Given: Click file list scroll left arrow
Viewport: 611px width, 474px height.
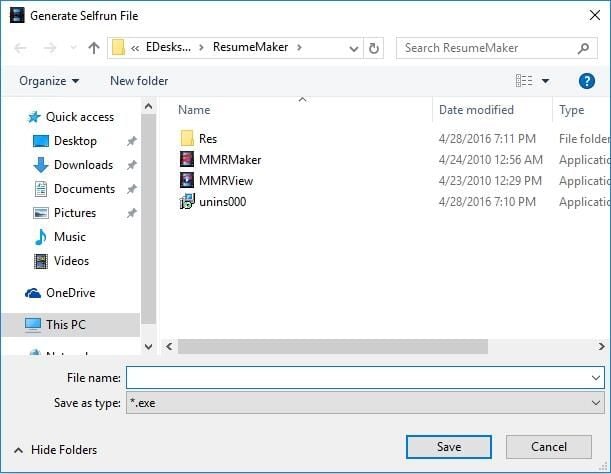Looking at the screenshot, I should pos(169,347).
